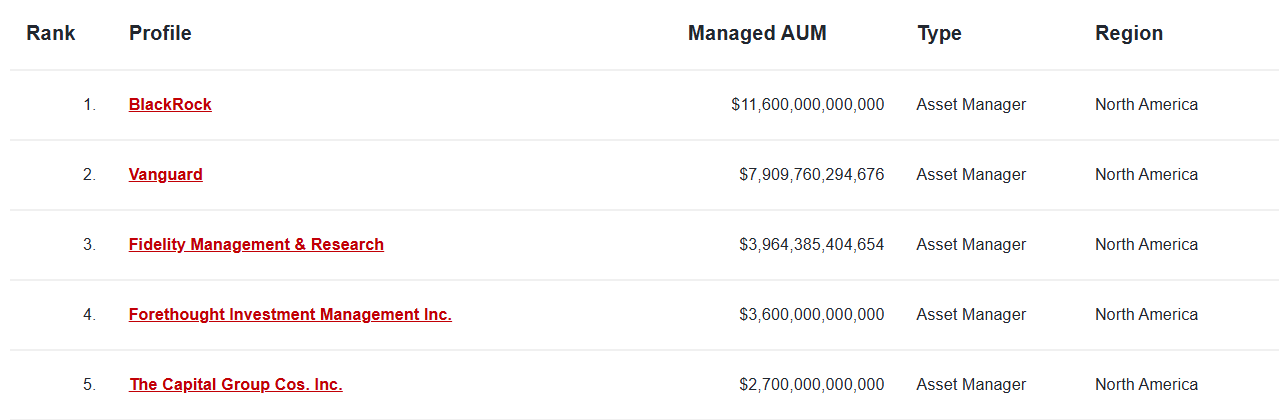Visit The Capital Group Cos. Inc. link

point(236,384)
